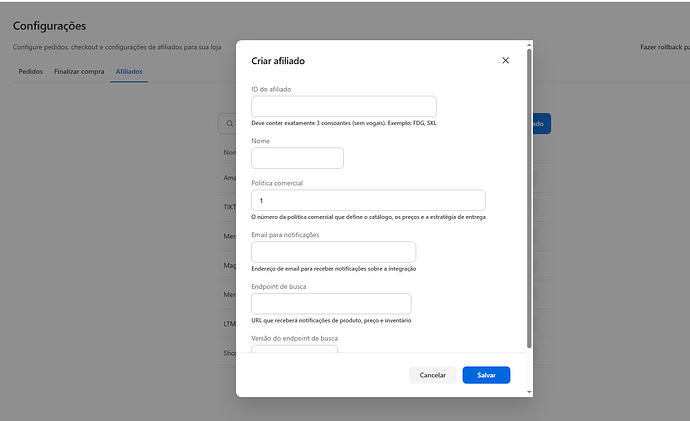This screenshot has width=690, height=421.
Task: Click the Email para notificações label
Action: (x=285, y=234)
